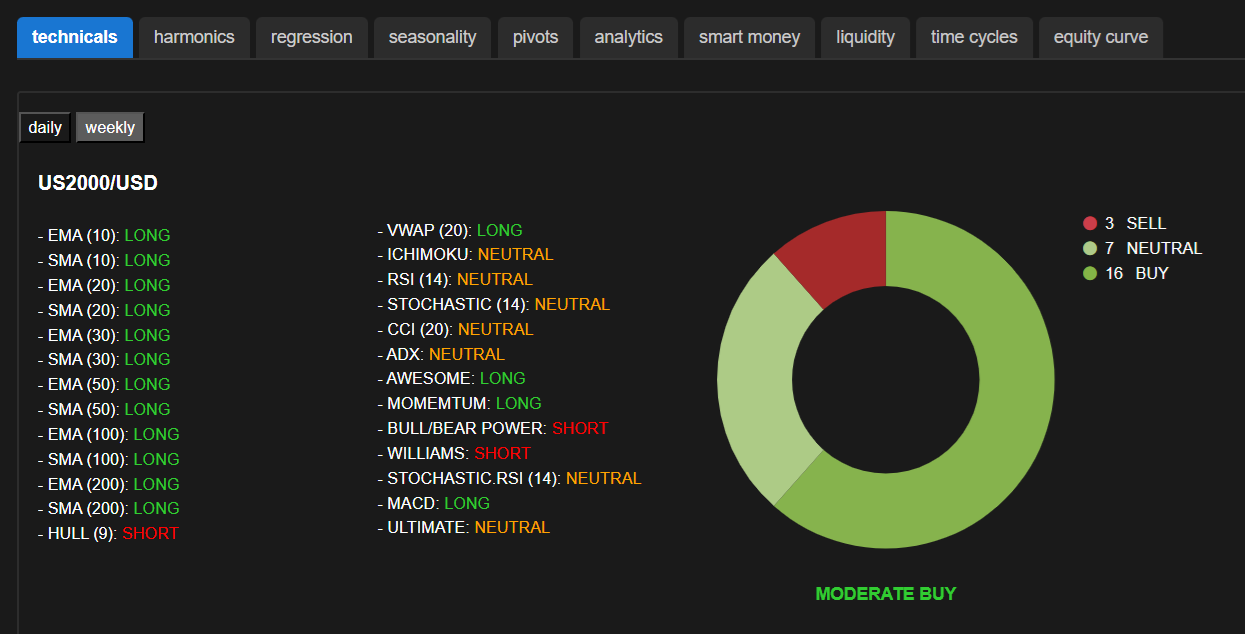1245x634 pixels.
Task: Open the time cycles tab
Action: pyautogui.click(x=973, y=37)
